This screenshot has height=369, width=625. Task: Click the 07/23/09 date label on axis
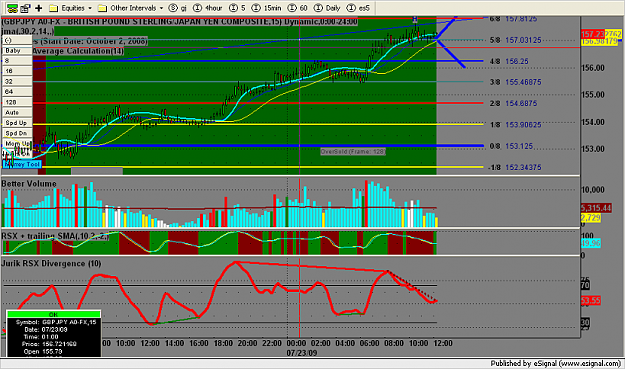click(x=302, y=353)
